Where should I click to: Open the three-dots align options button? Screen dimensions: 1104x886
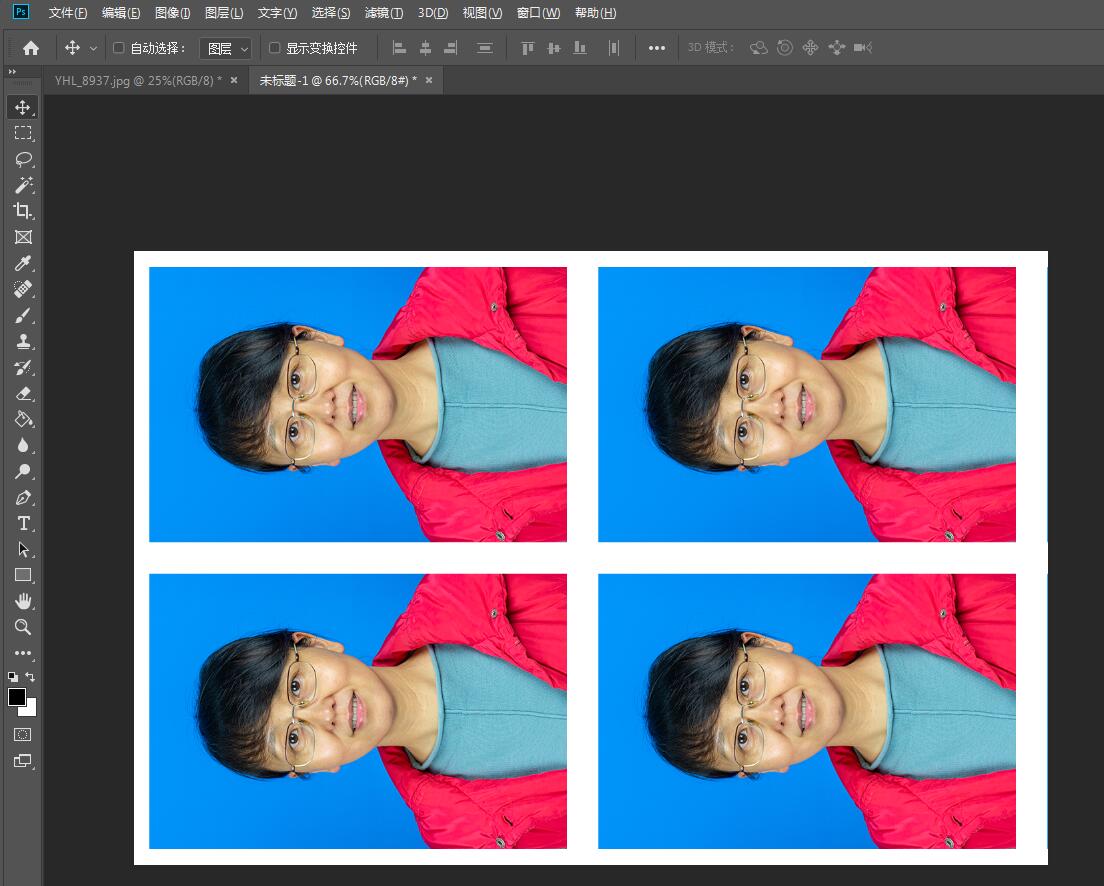(656, 48)
